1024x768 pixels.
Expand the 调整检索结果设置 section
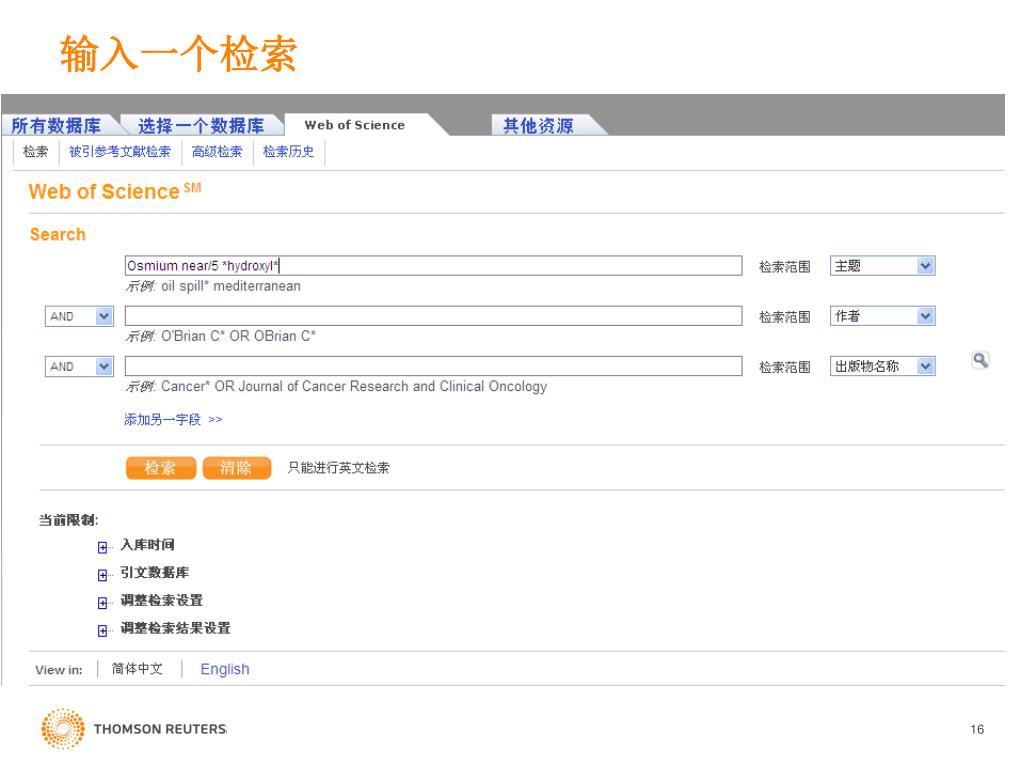point(103,630)
